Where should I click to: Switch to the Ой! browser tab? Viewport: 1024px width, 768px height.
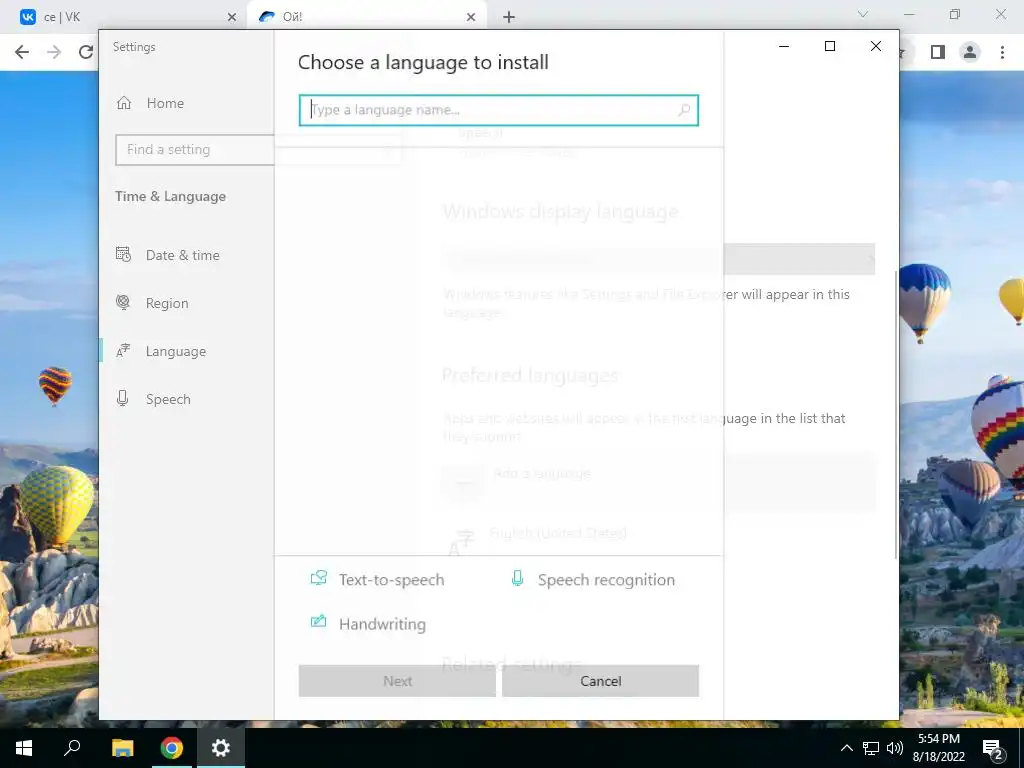[366, 17]
